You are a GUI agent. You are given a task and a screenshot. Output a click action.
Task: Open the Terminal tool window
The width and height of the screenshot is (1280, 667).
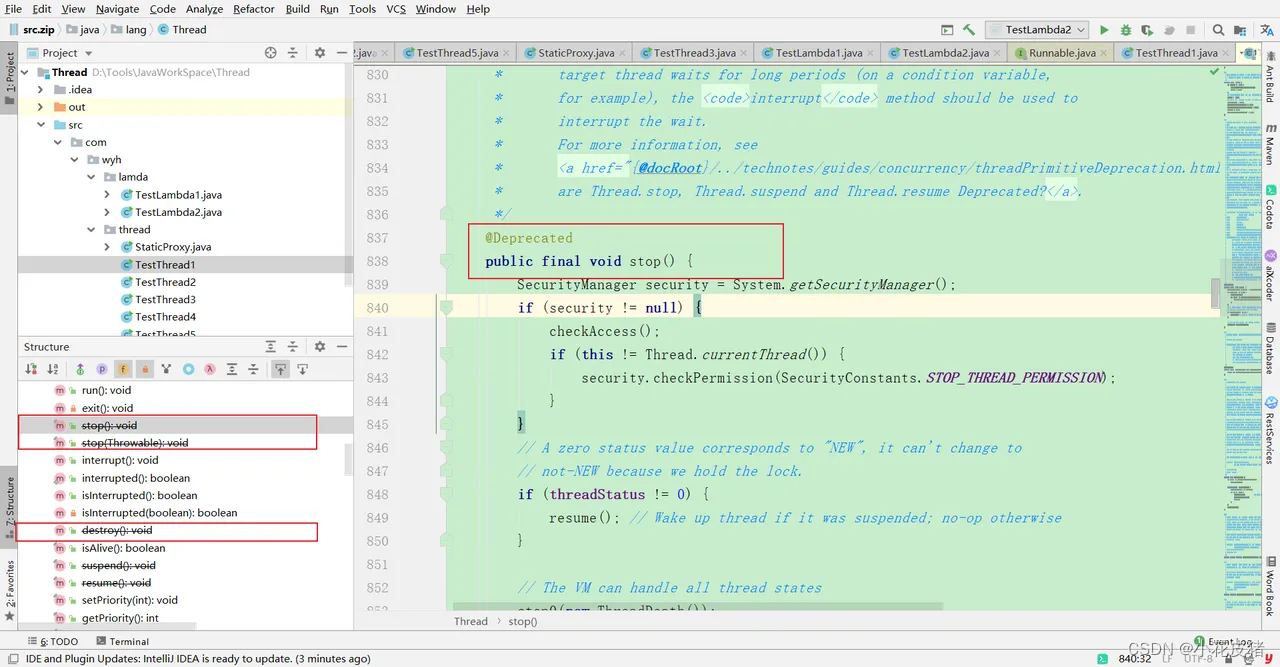(x=122, y=642)
